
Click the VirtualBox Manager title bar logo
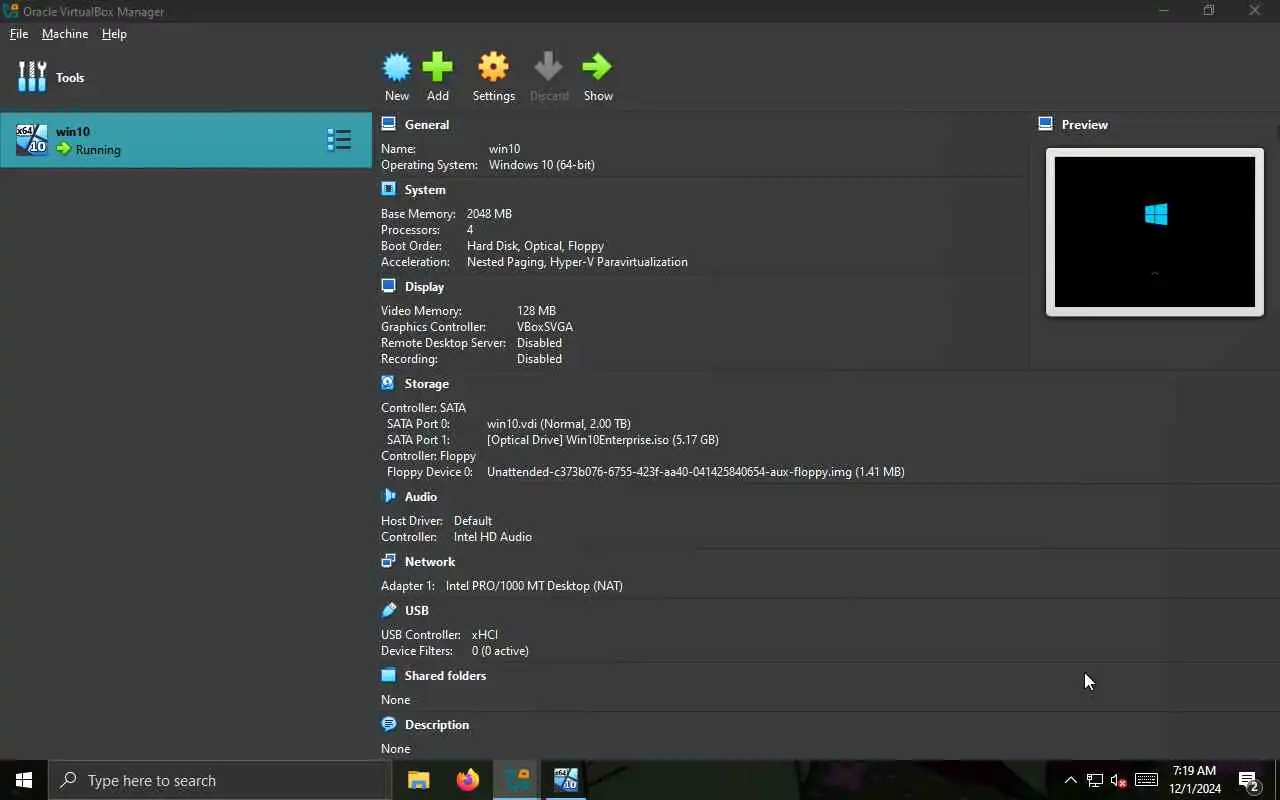click(11, 11)
